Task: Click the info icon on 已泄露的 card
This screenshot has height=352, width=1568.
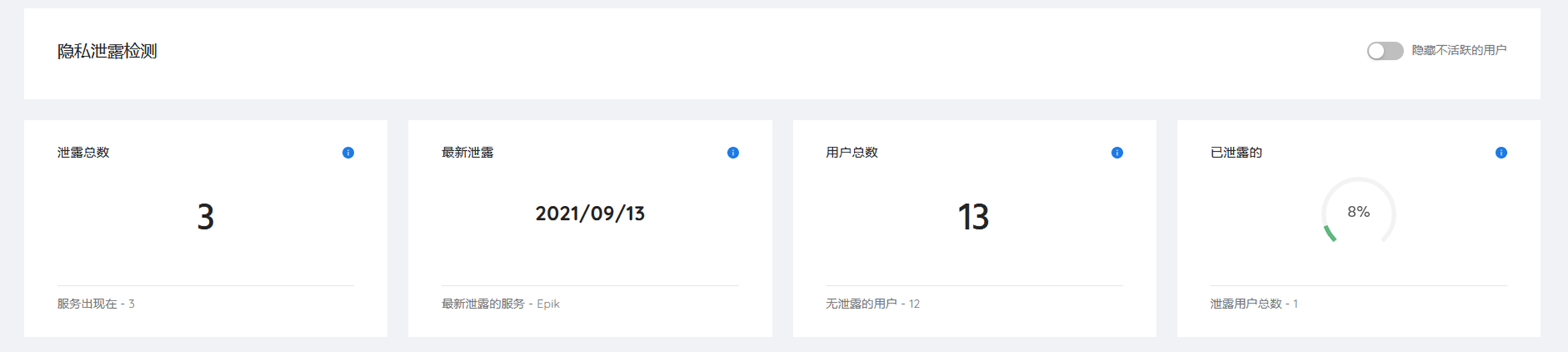Action: [1501, 152]
